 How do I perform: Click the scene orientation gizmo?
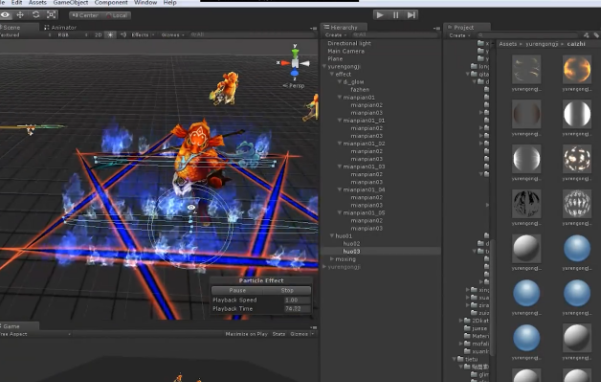(294, 63)
